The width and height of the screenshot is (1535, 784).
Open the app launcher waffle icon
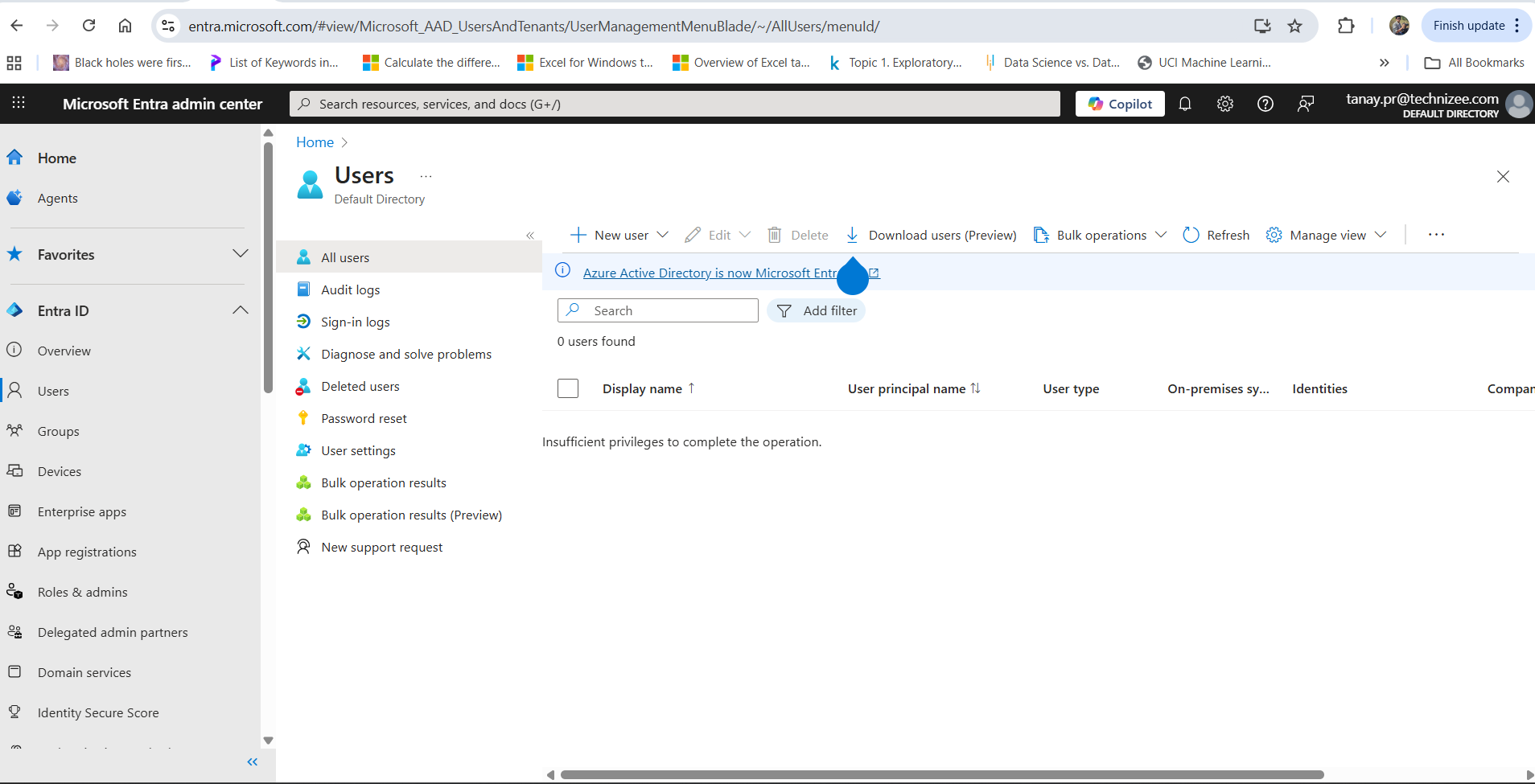[19, 103]
